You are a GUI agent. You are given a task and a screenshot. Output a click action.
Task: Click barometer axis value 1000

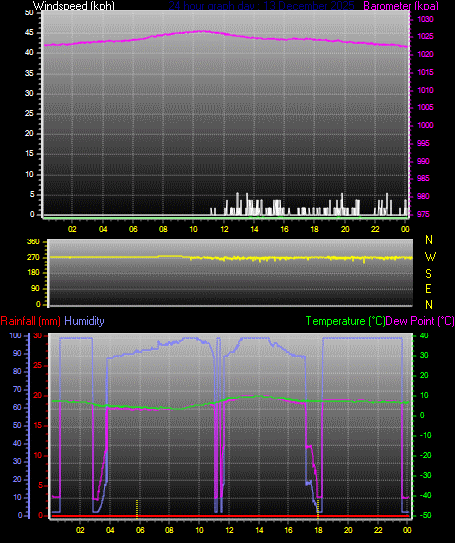(x=425, y=125)
